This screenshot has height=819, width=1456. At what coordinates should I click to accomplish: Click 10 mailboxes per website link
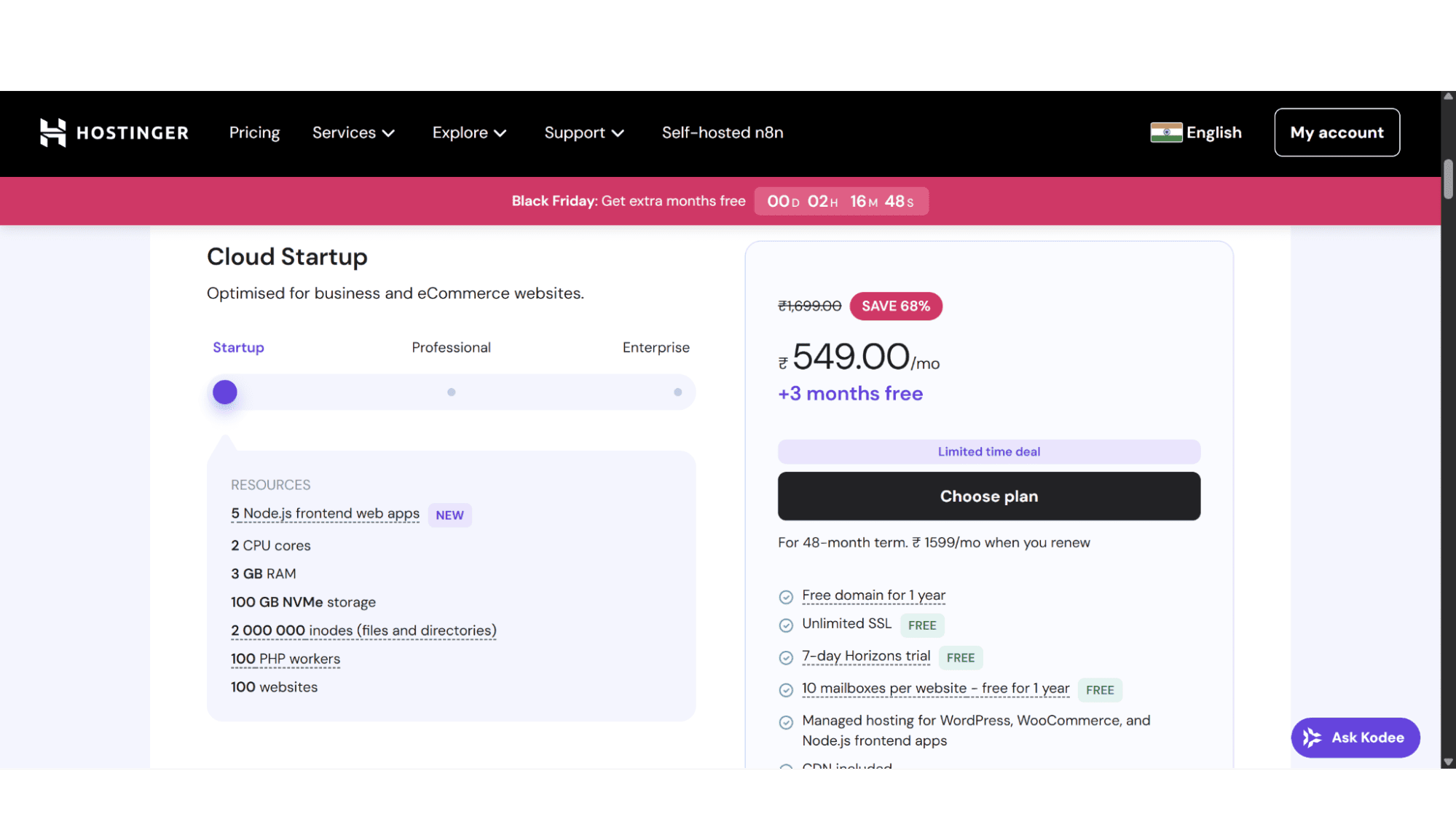935,688
